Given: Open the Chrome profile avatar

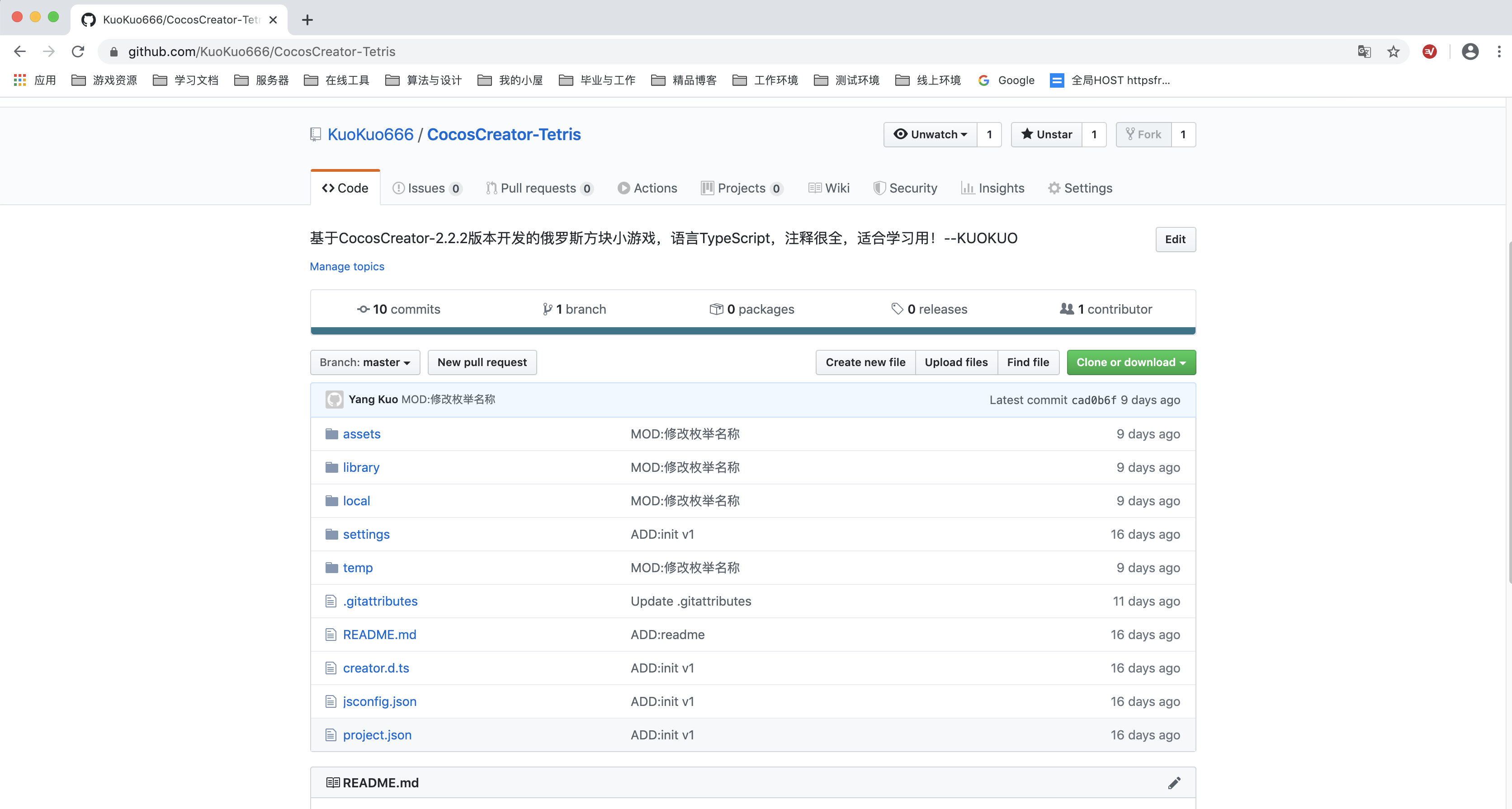Looking at the screenshot, I should pyautogui.click(x=1470, y=52).
